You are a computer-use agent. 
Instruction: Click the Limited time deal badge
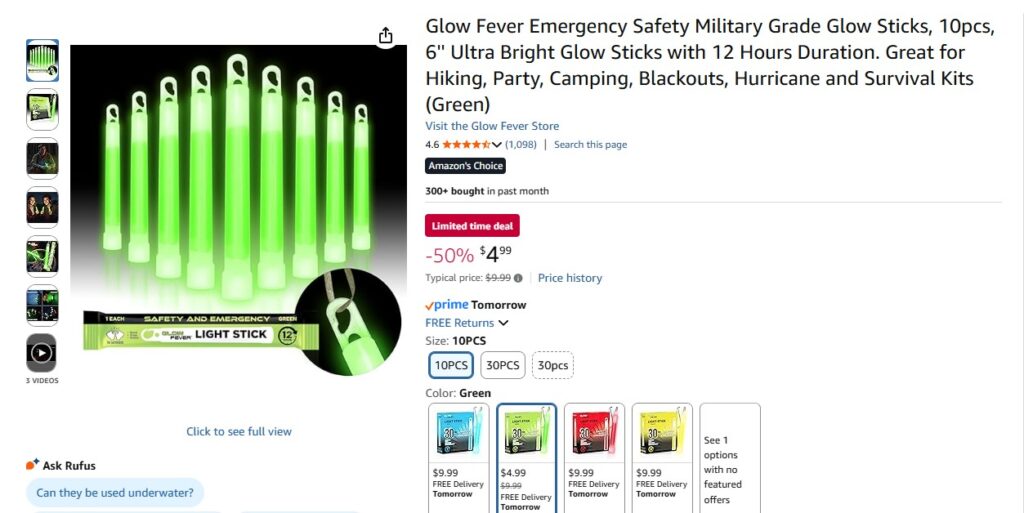pos(472,226)
